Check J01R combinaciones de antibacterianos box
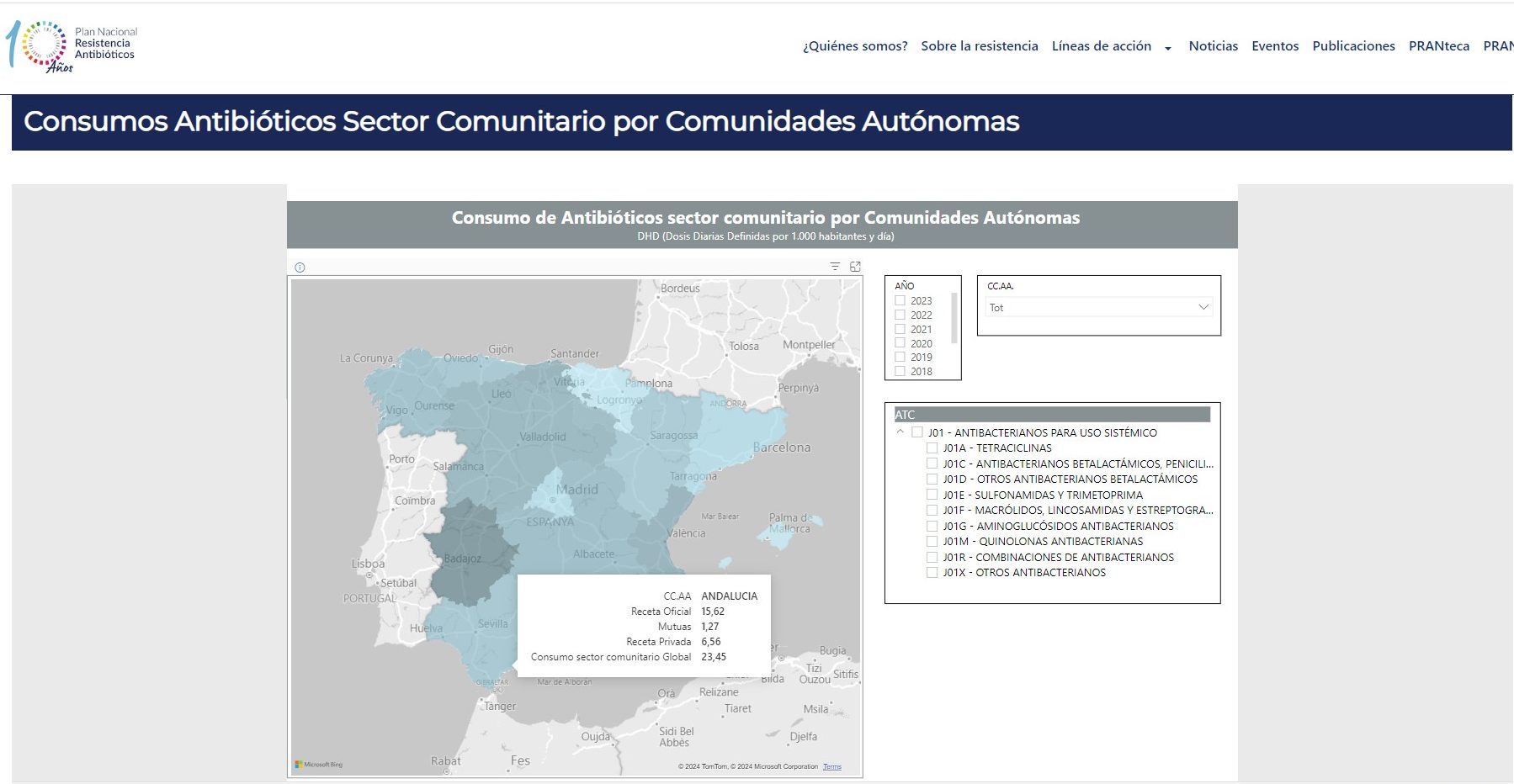 click(x=932, y=557)
